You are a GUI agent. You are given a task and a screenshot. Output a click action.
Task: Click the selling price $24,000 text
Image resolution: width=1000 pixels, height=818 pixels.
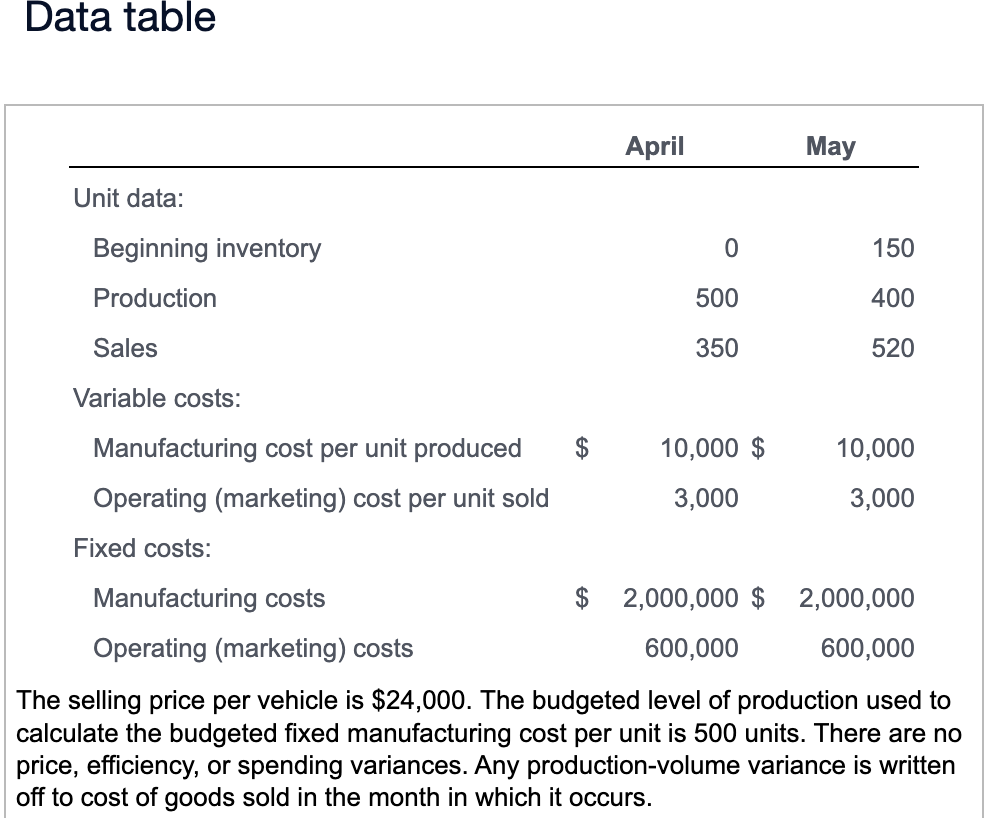[421, 701]
